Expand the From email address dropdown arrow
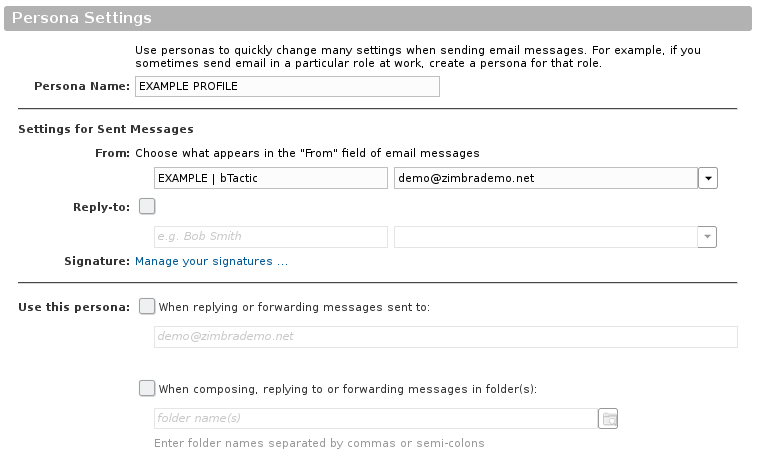 coord(708,178)
